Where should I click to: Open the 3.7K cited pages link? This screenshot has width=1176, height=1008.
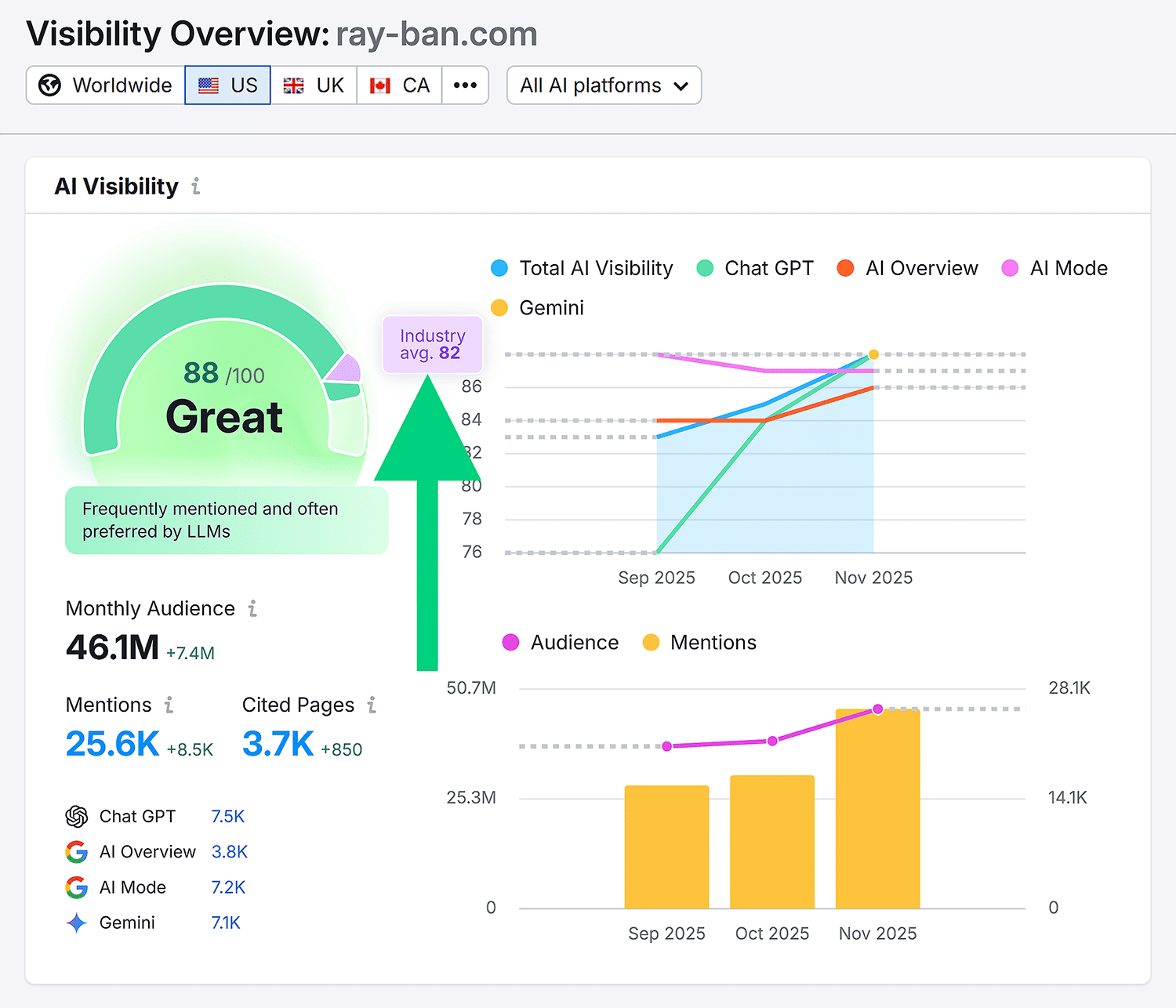278,744
